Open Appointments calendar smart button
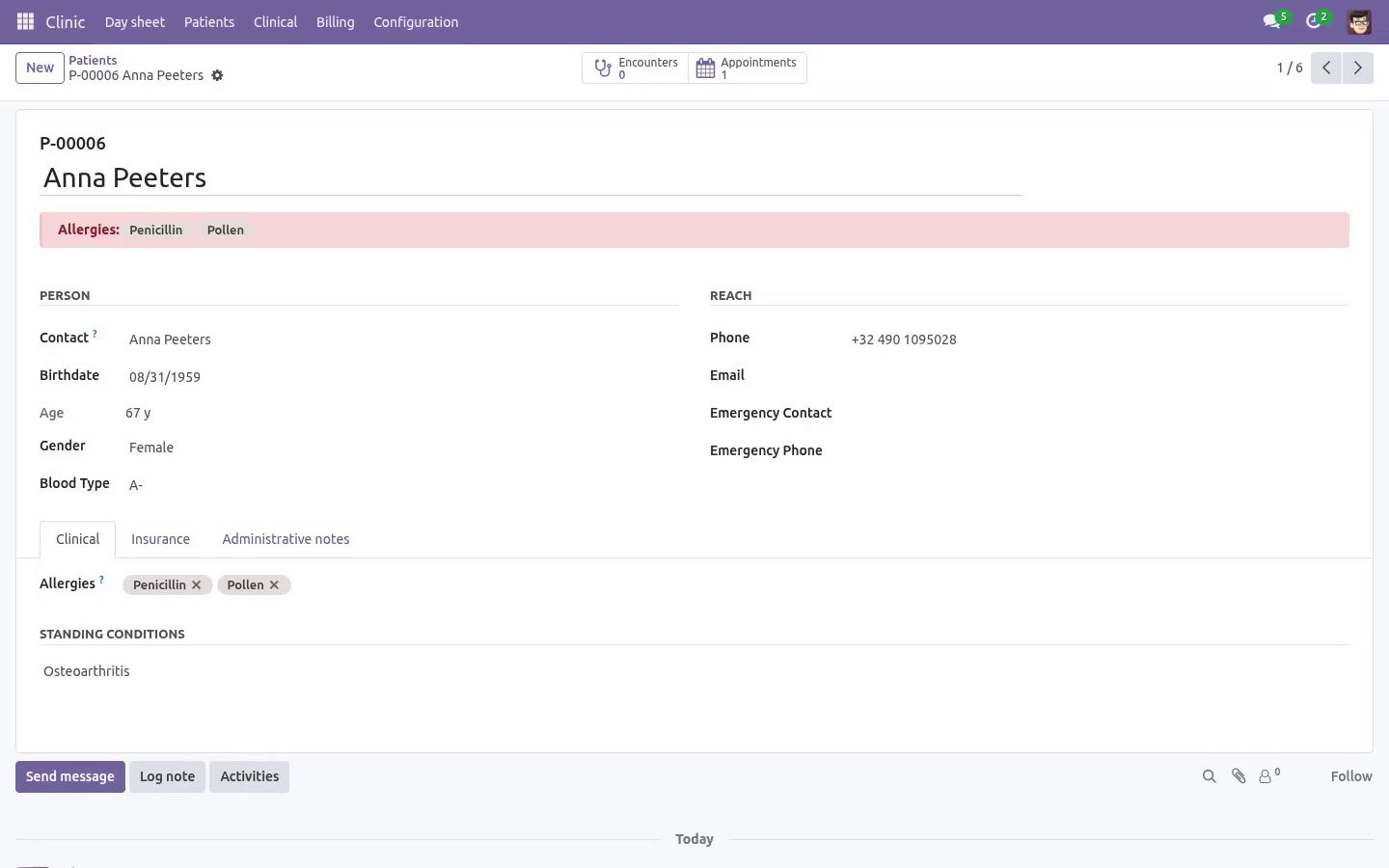Screen dimensions: 1389x868 (x=748, y=68)
